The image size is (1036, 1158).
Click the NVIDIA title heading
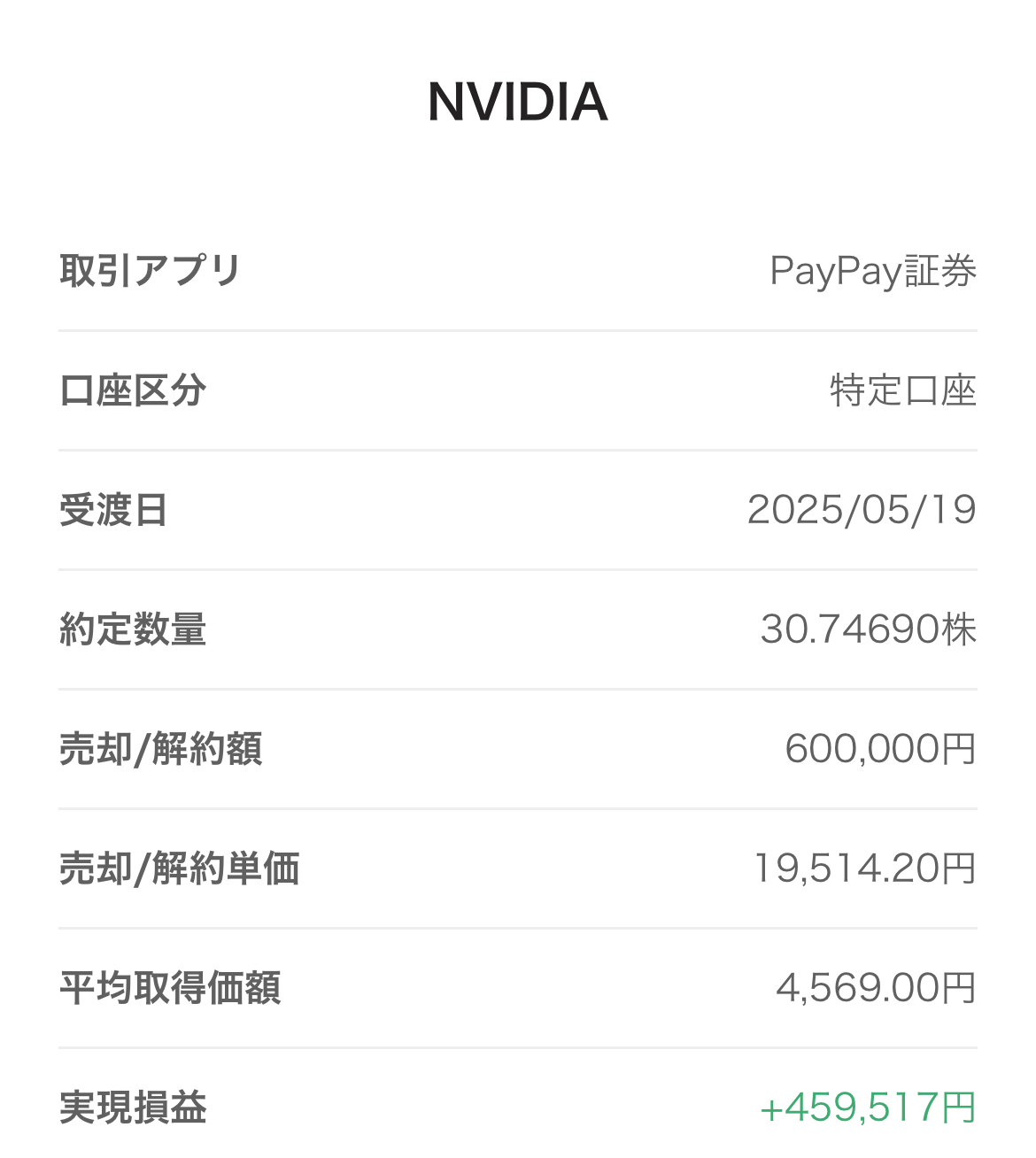(x=517, y=102)
